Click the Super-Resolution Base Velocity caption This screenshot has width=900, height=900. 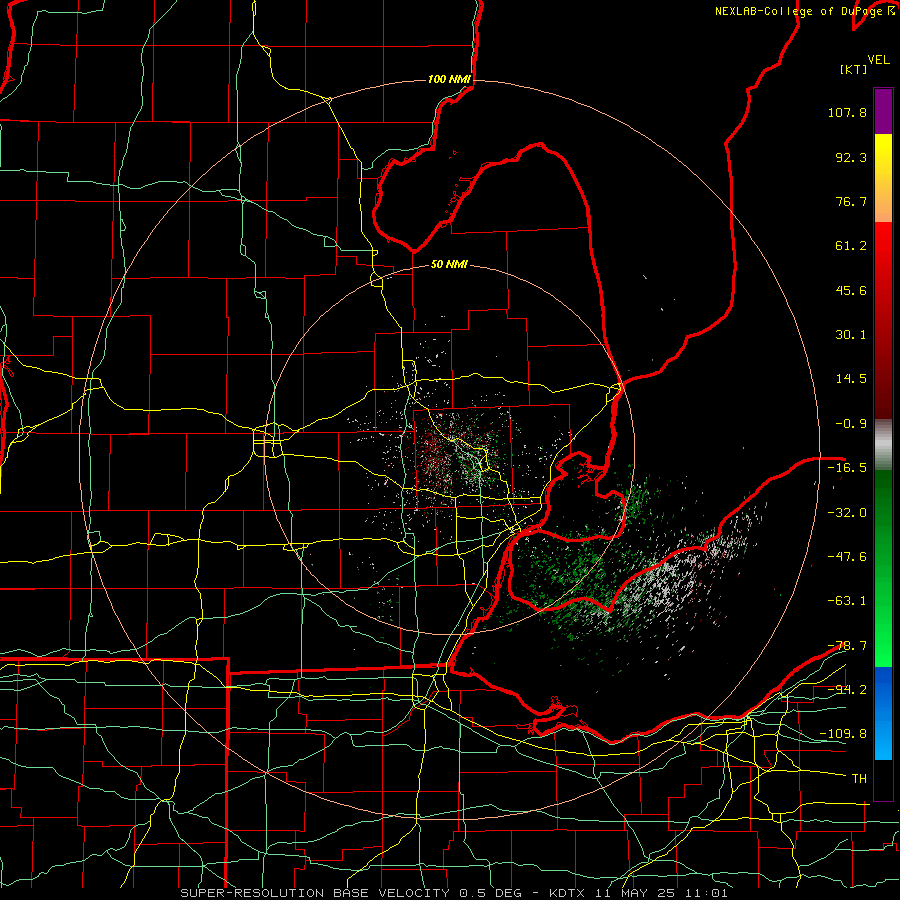(x=454, y=893)
